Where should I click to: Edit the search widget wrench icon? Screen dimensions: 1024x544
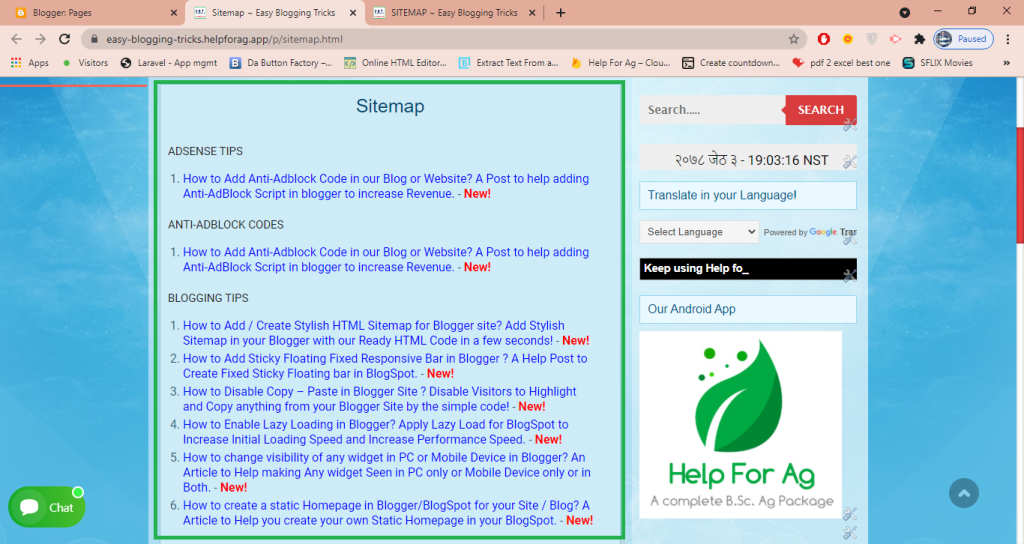click(850, 124)
